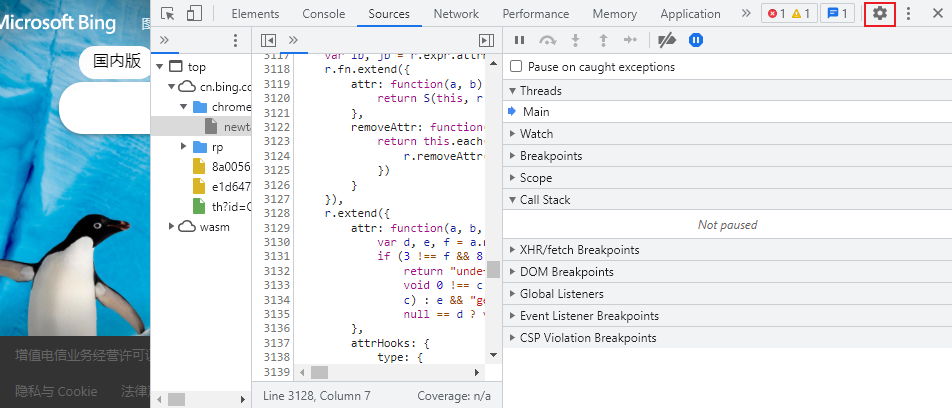Switch to the Network tab
Screen dimensions: 952x408
point(456,14)
